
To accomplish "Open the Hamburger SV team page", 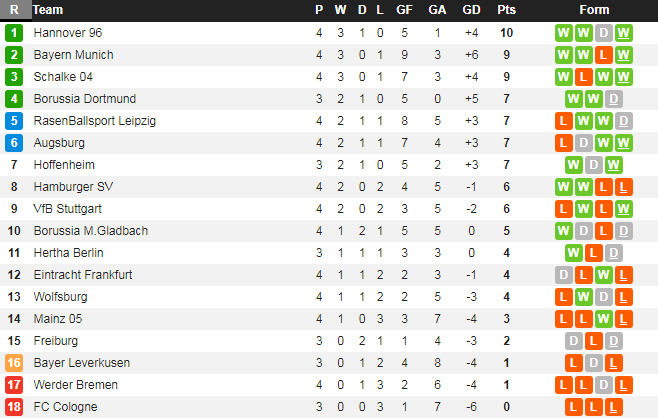I will click(73, 187).
